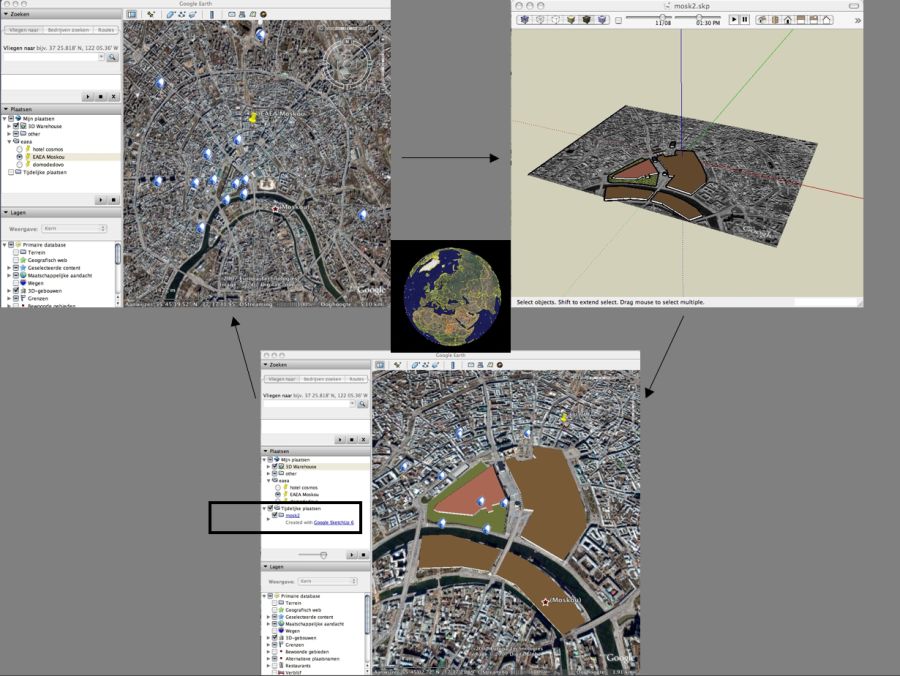Select Shaded With Textures style in SketchUp

point(587,20)
